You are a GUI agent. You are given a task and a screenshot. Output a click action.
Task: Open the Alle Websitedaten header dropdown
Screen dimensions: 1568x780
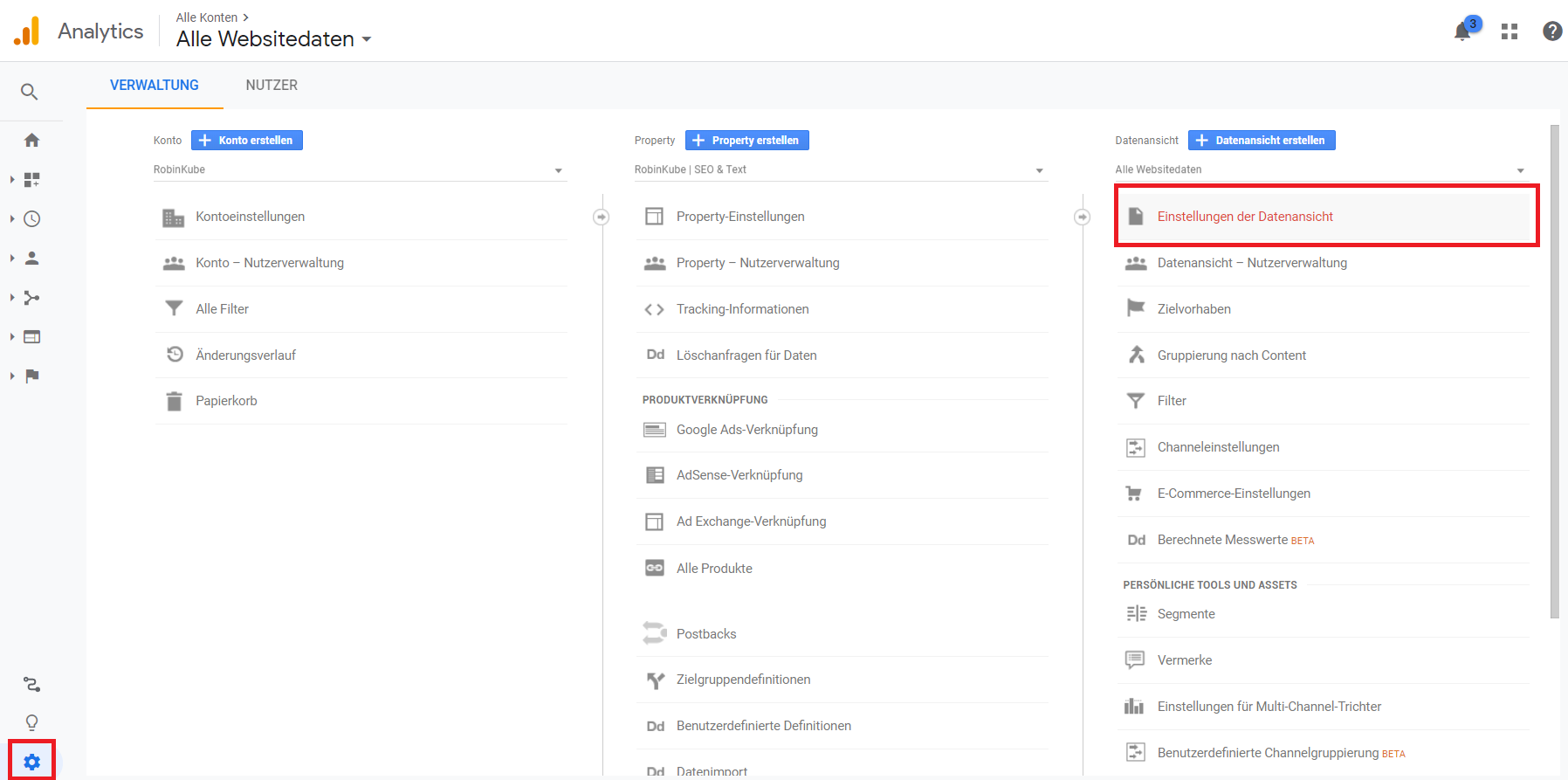click(274, 39)
